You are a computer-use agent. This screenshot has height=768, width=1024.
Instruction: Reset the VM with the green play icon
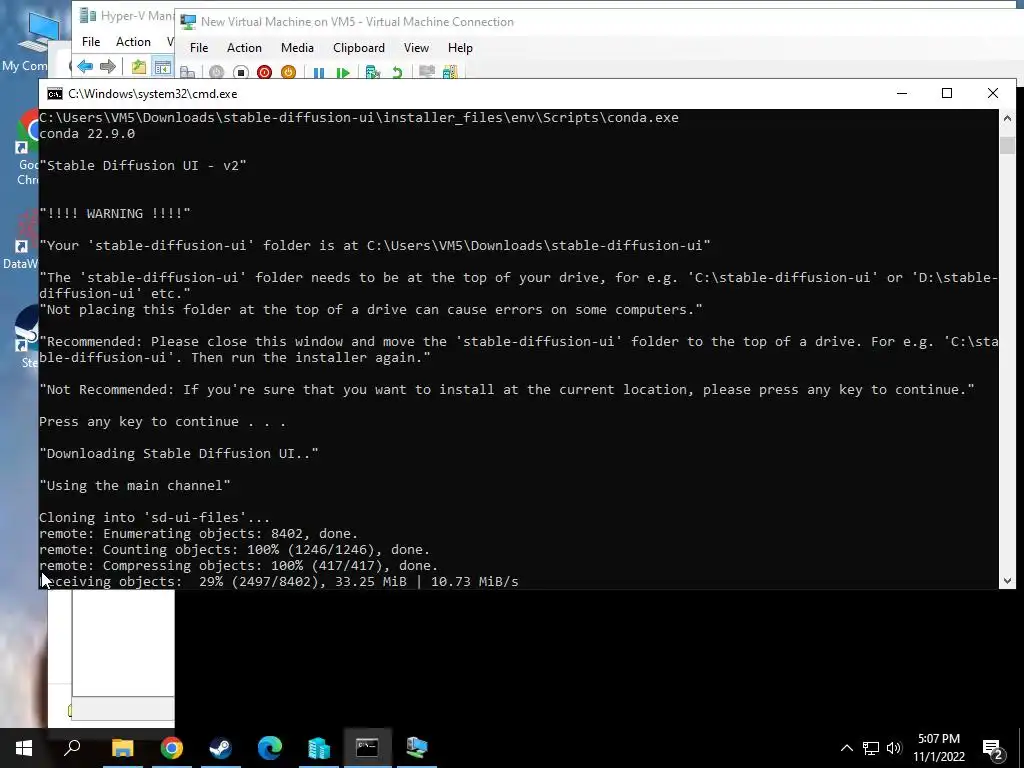coord(342,72)
